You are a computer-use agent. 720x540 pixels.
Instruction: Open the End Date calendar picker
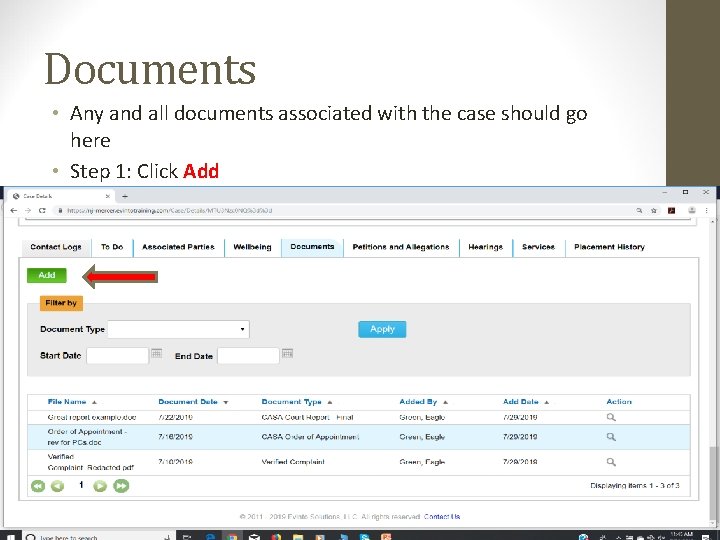287,353
